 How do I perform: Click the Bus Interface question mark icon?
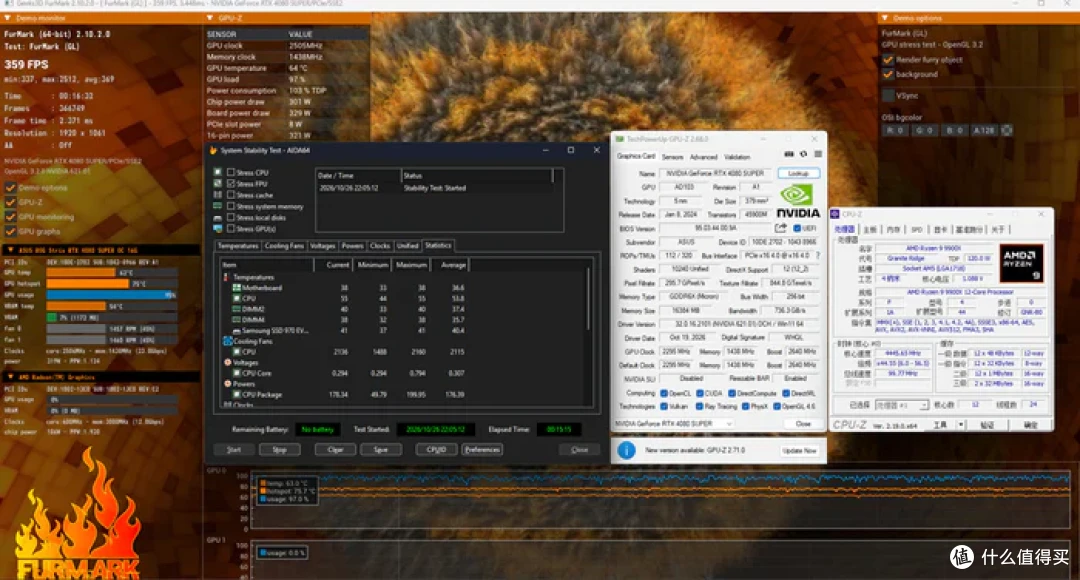tap(818, 256)
